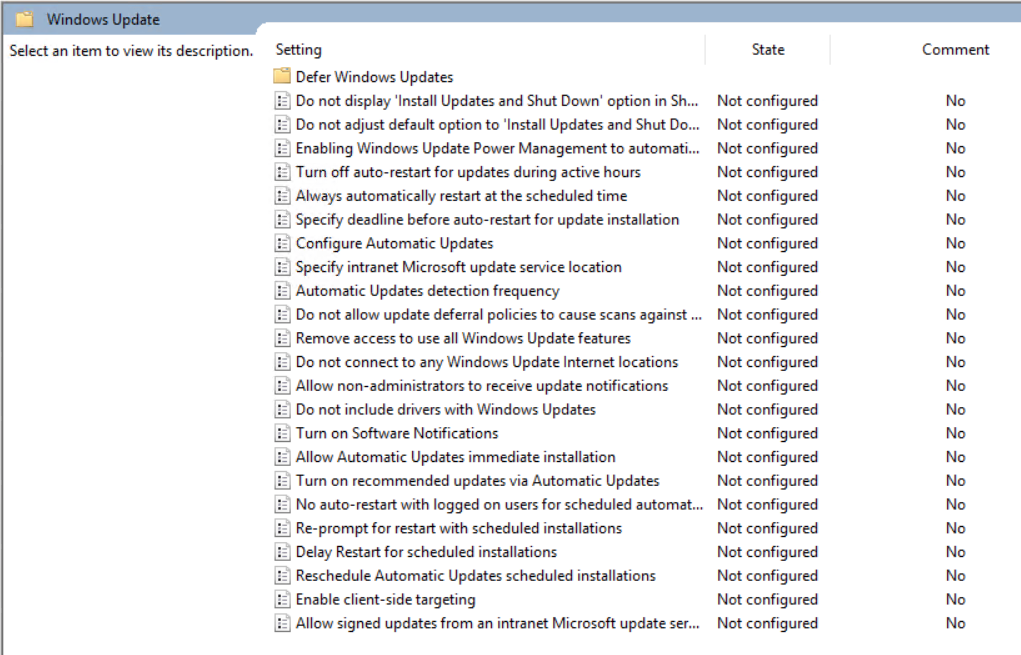The image size is (1021, 655).
Task: Click icon beside Re-prompt for restart policy
Action: [x=282, y=529]
